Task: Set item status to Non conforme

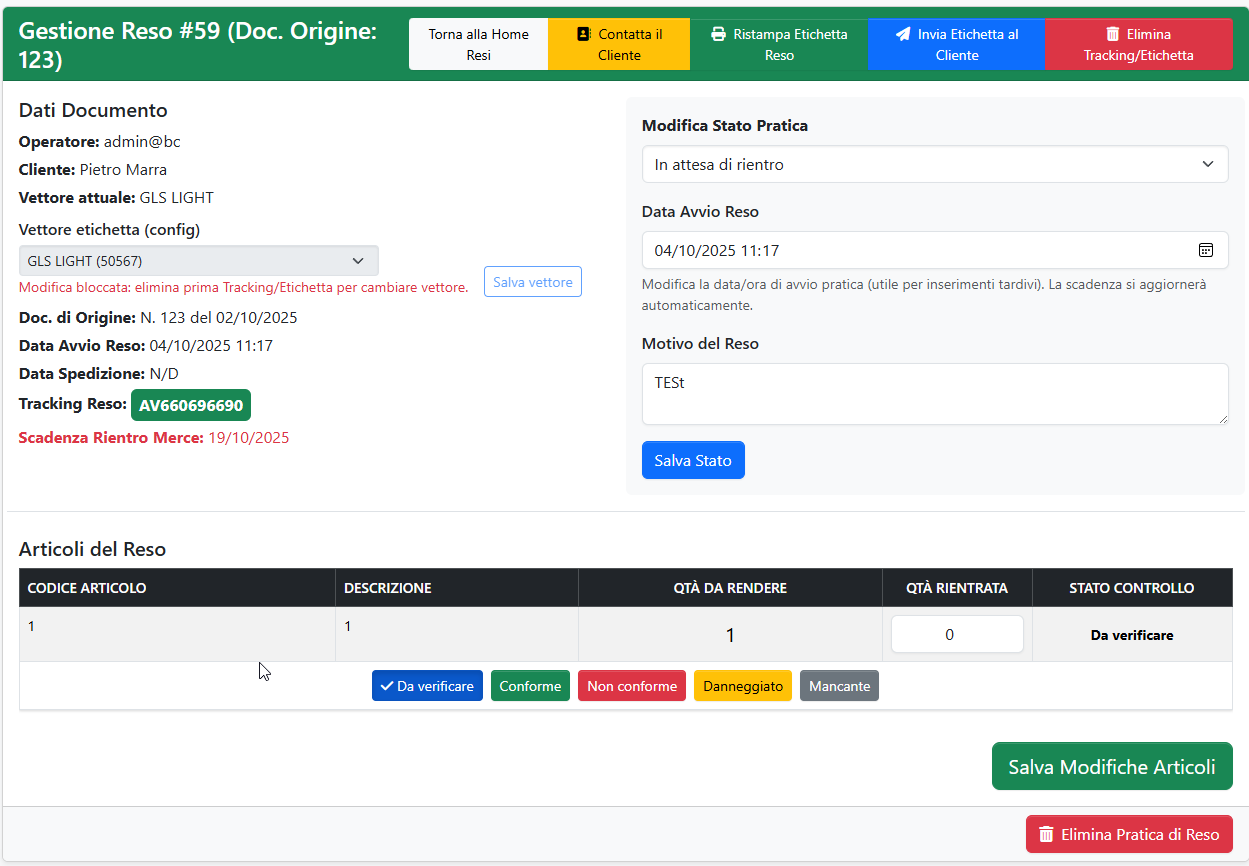Action: [632, 686]
